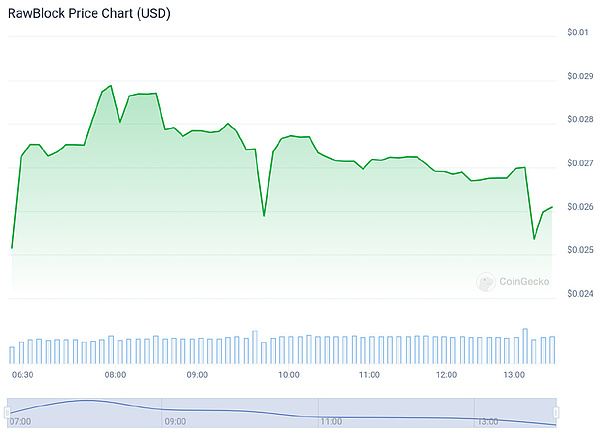Click the sharp price dip before 10:00
Image resolution: width=600 pixels, height=438 pixels.
(x=264, y=215)
